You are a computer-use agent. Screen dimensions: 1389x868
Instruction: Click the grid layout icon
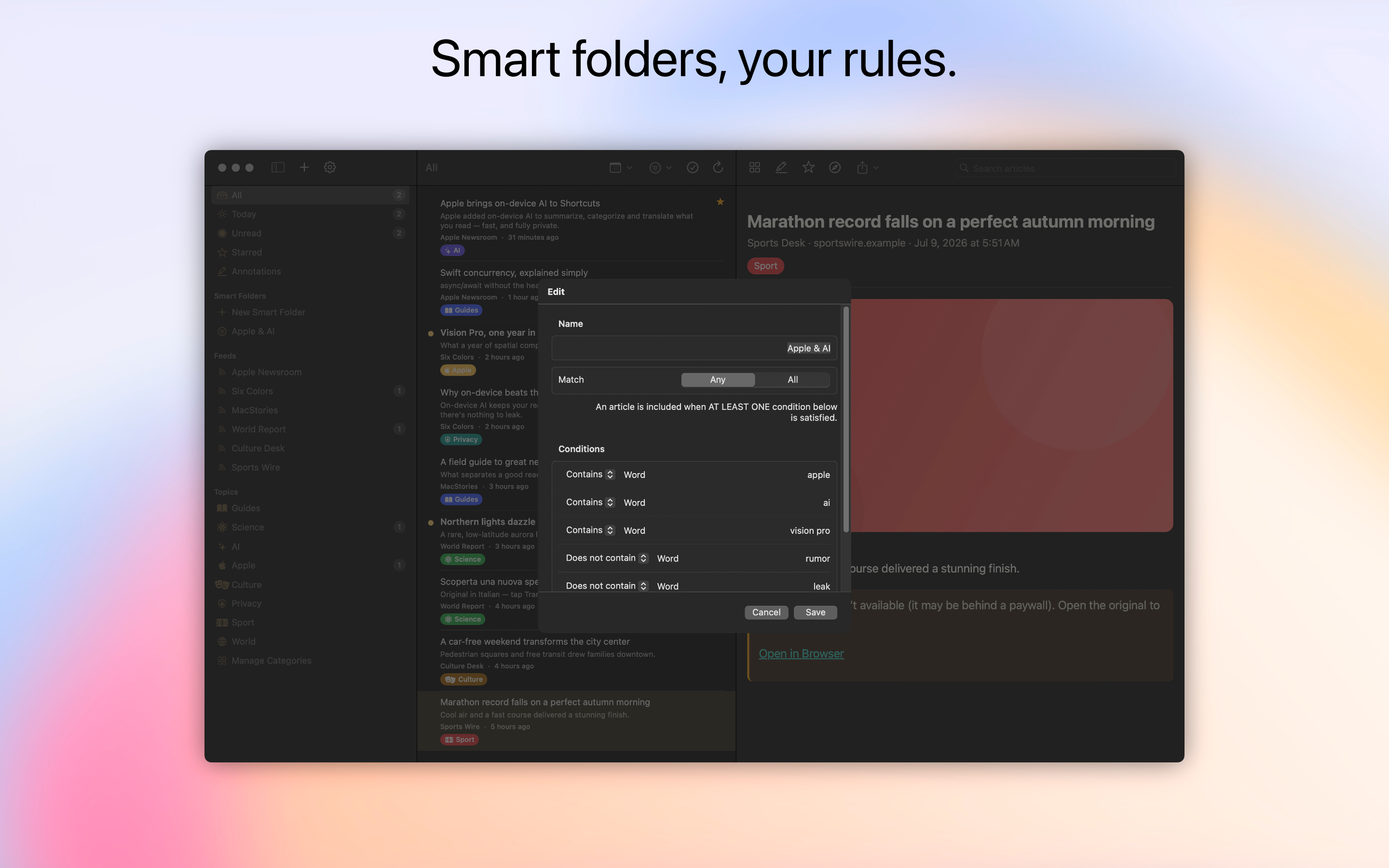click(x=755, y=168)
